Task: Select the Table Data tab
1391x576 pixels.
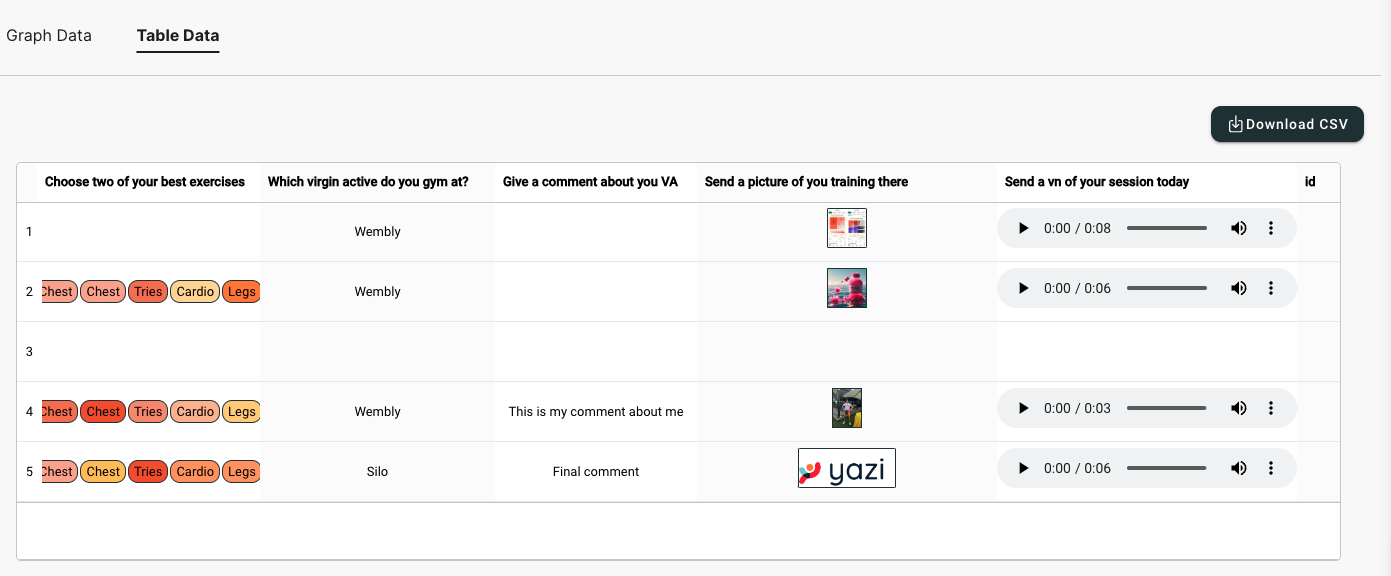Action: click(x=178, y=36)
